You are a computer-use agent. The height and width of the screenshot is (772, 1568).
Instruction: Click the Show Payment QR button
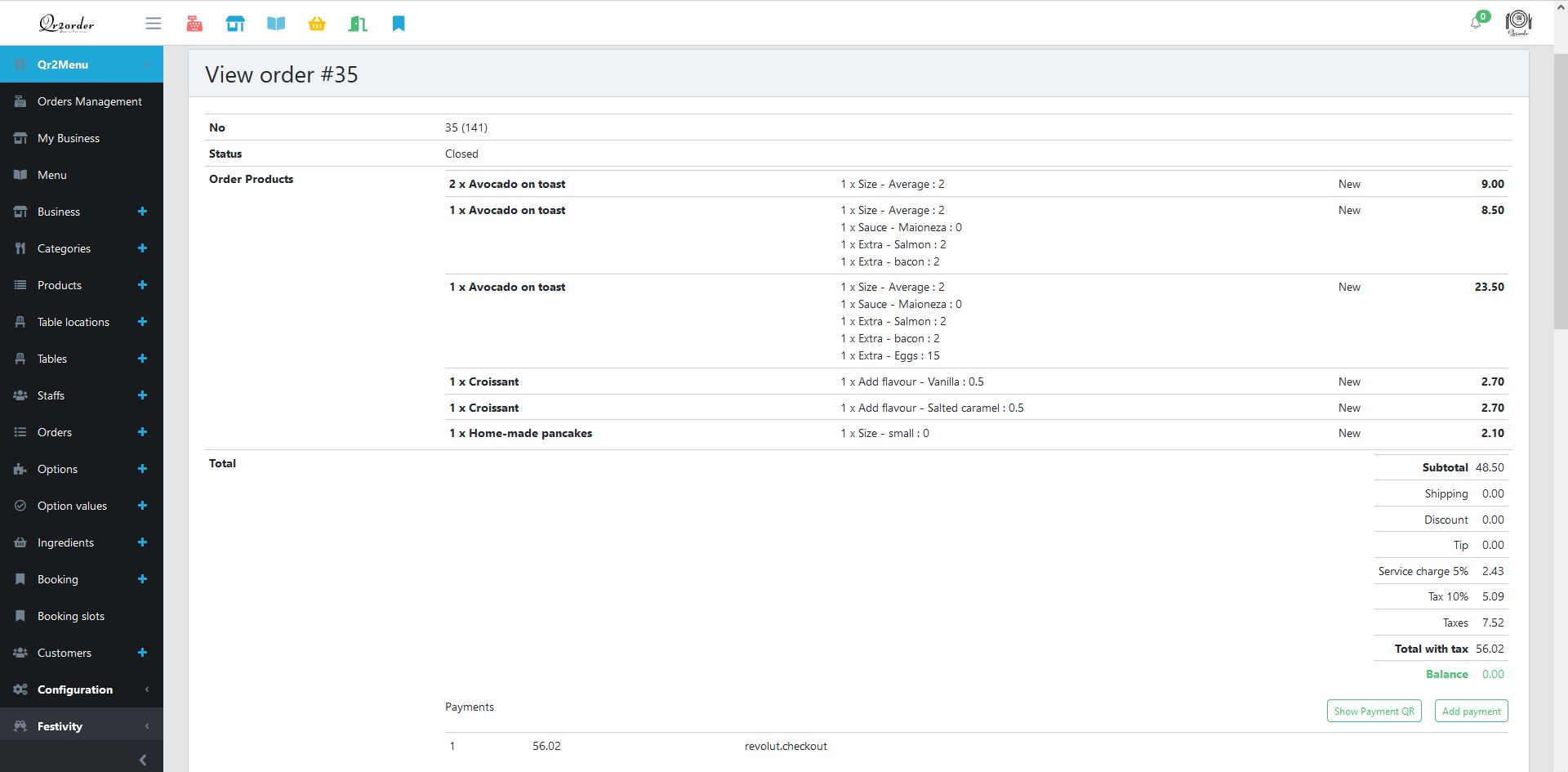point(1374,711)
